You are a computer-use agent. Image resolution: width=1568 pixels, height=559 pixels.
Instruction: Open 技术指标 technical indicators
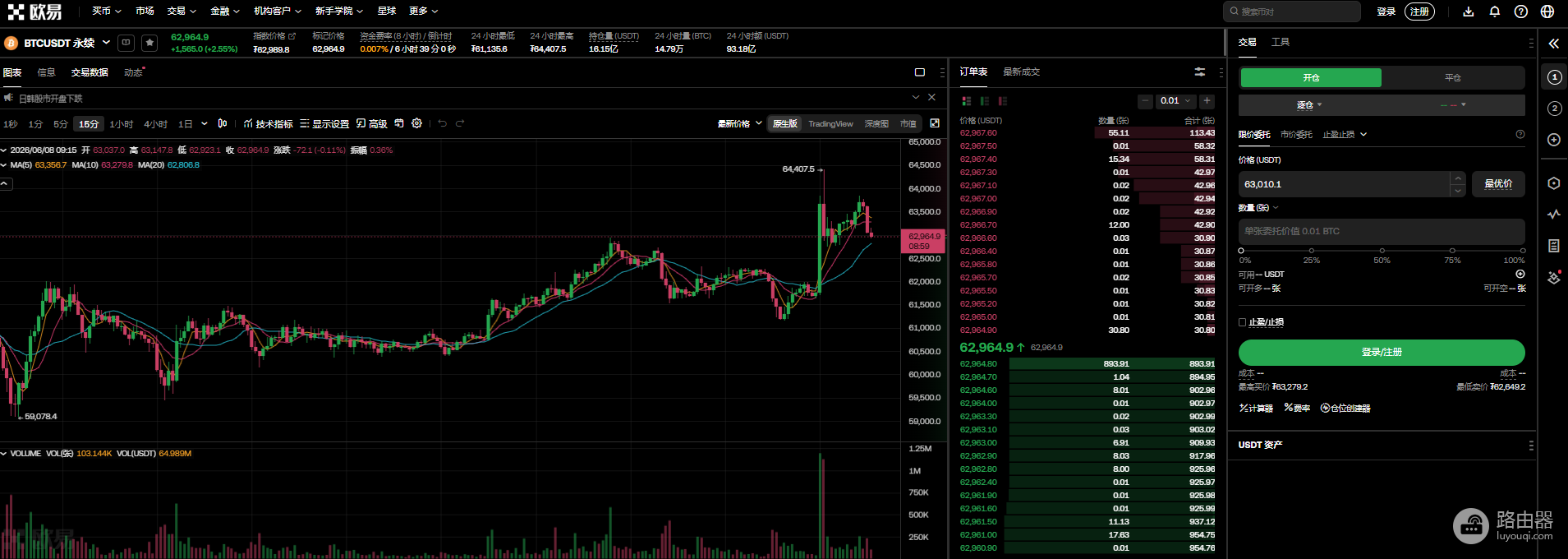tap(269, 123)
